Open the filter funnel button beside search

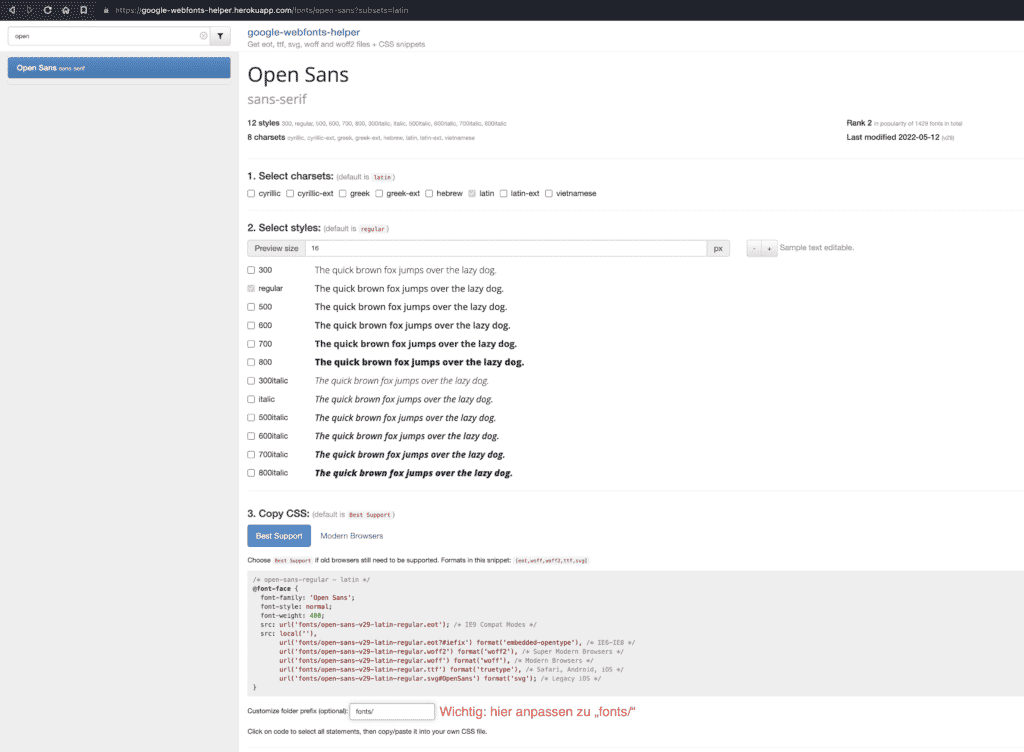(220, 36)
